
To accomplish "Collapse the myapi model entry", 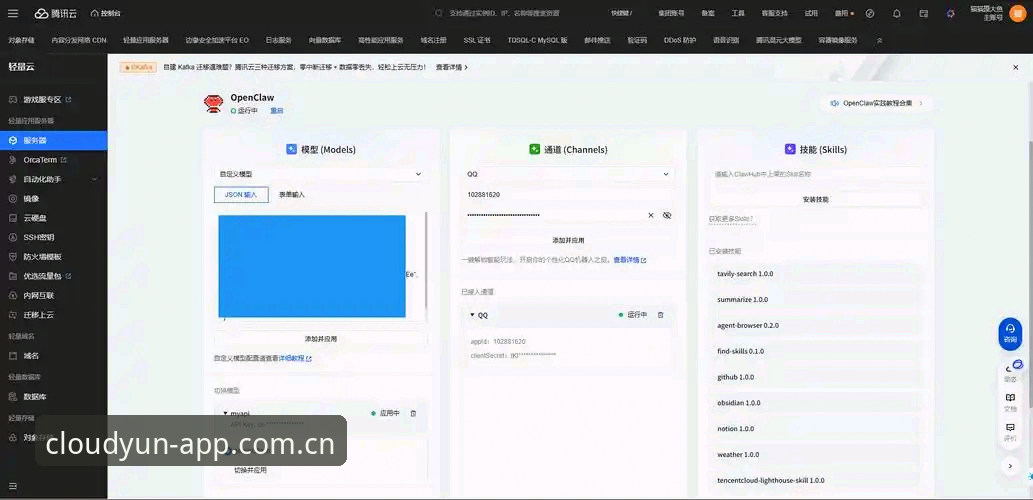I will coord(225,413).
